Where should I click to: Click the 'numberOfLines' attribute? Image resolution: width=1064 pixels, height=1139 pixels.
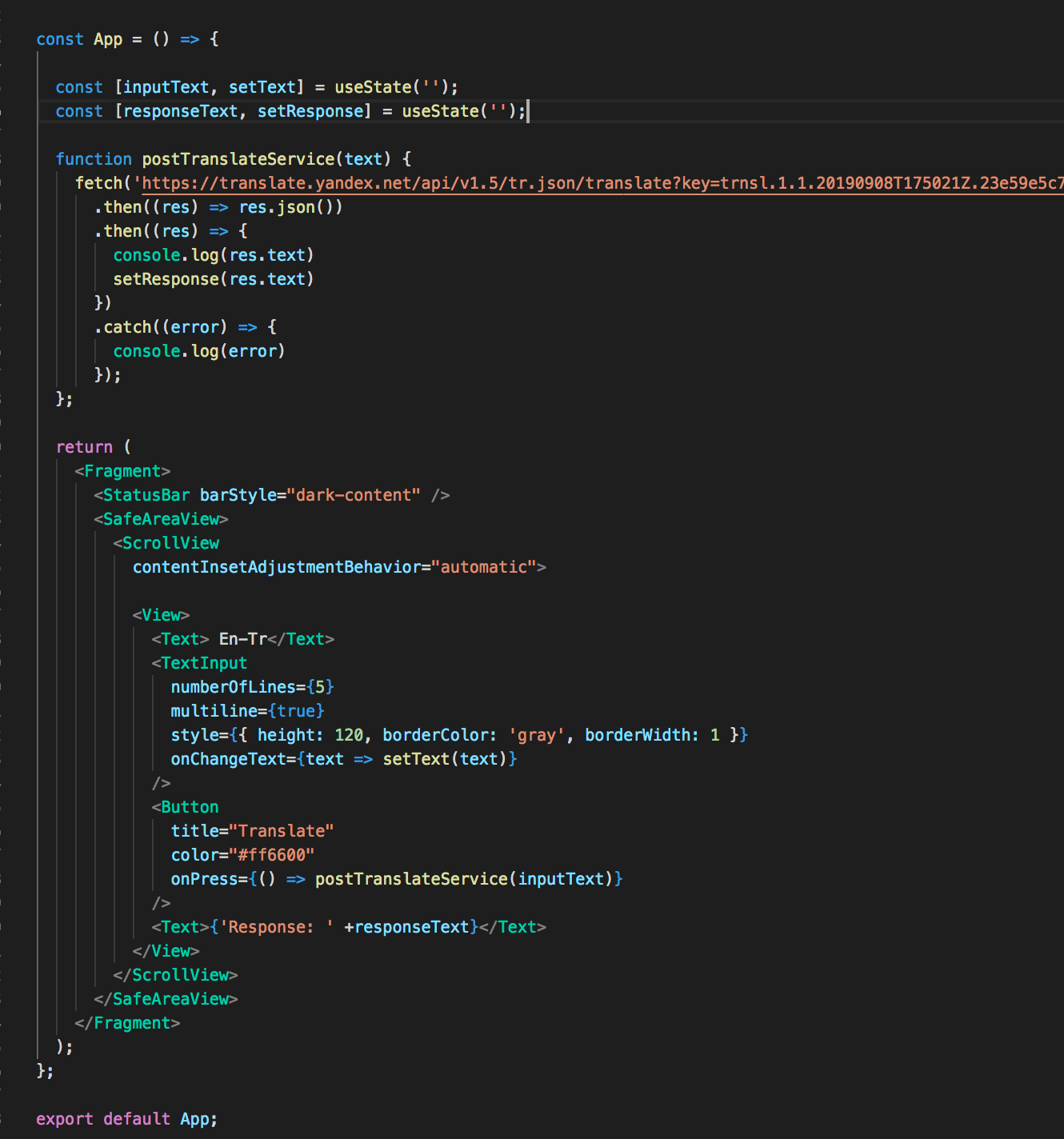coord(234,687)
